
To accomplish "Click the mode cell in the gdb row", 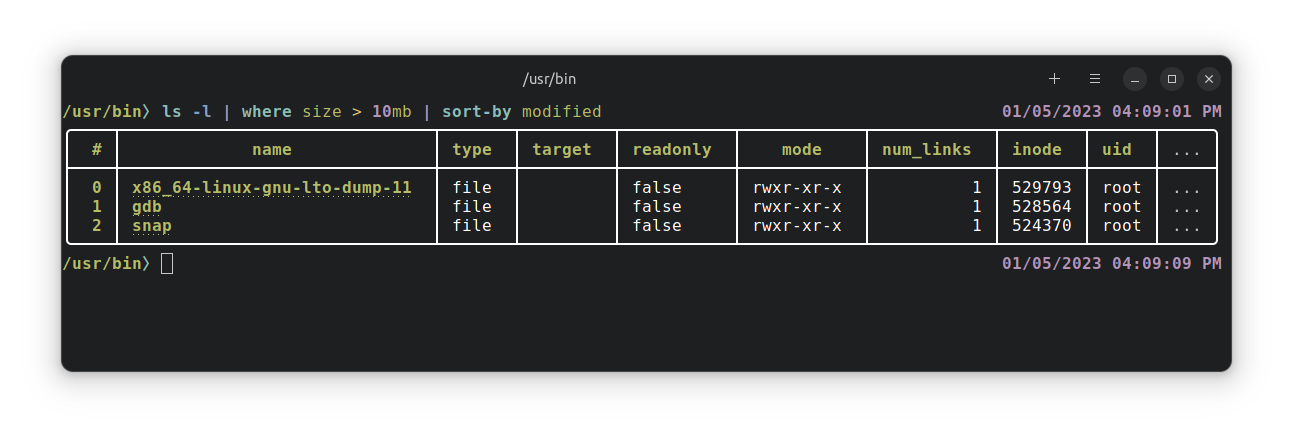I will [x=797, y=207].
